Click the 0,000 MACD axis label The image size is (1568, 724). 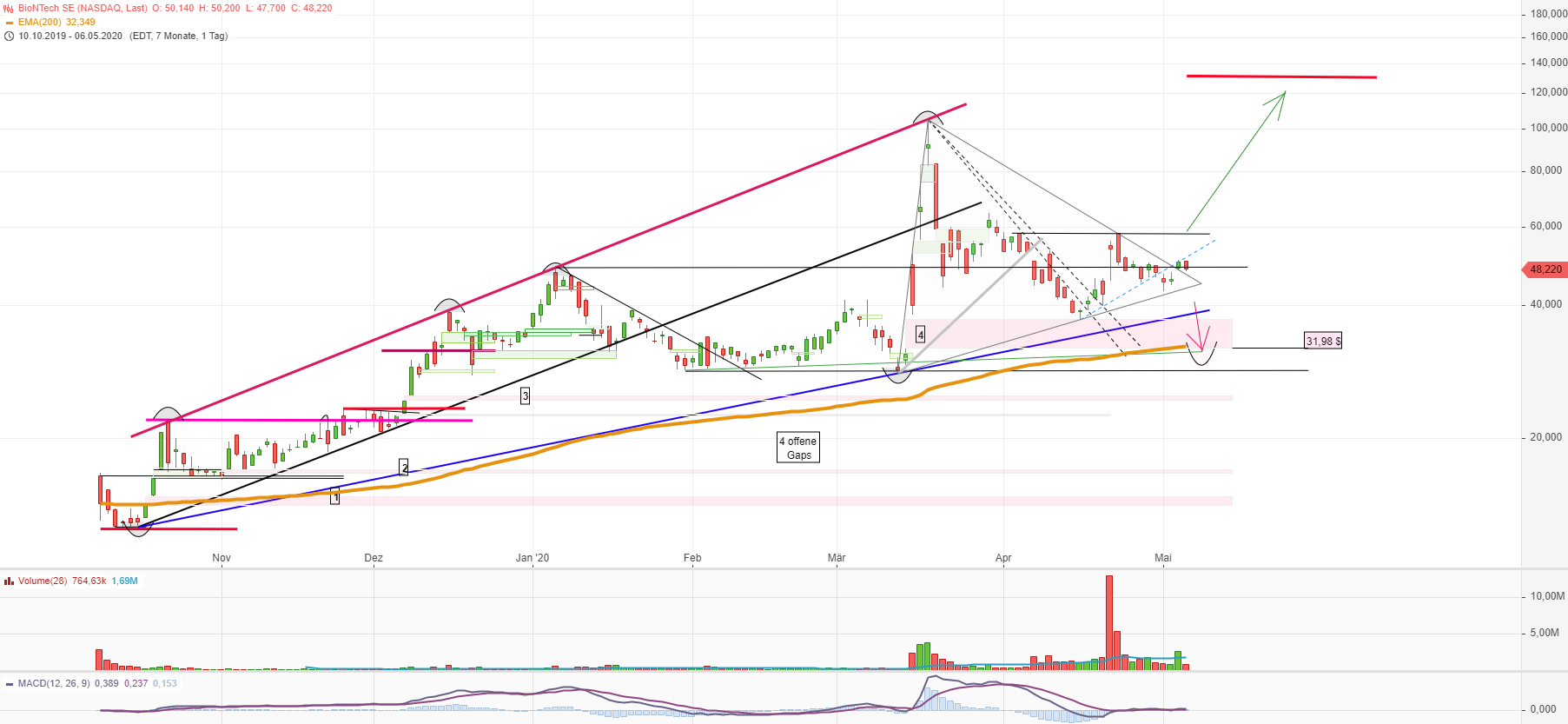pos(1544,709)
